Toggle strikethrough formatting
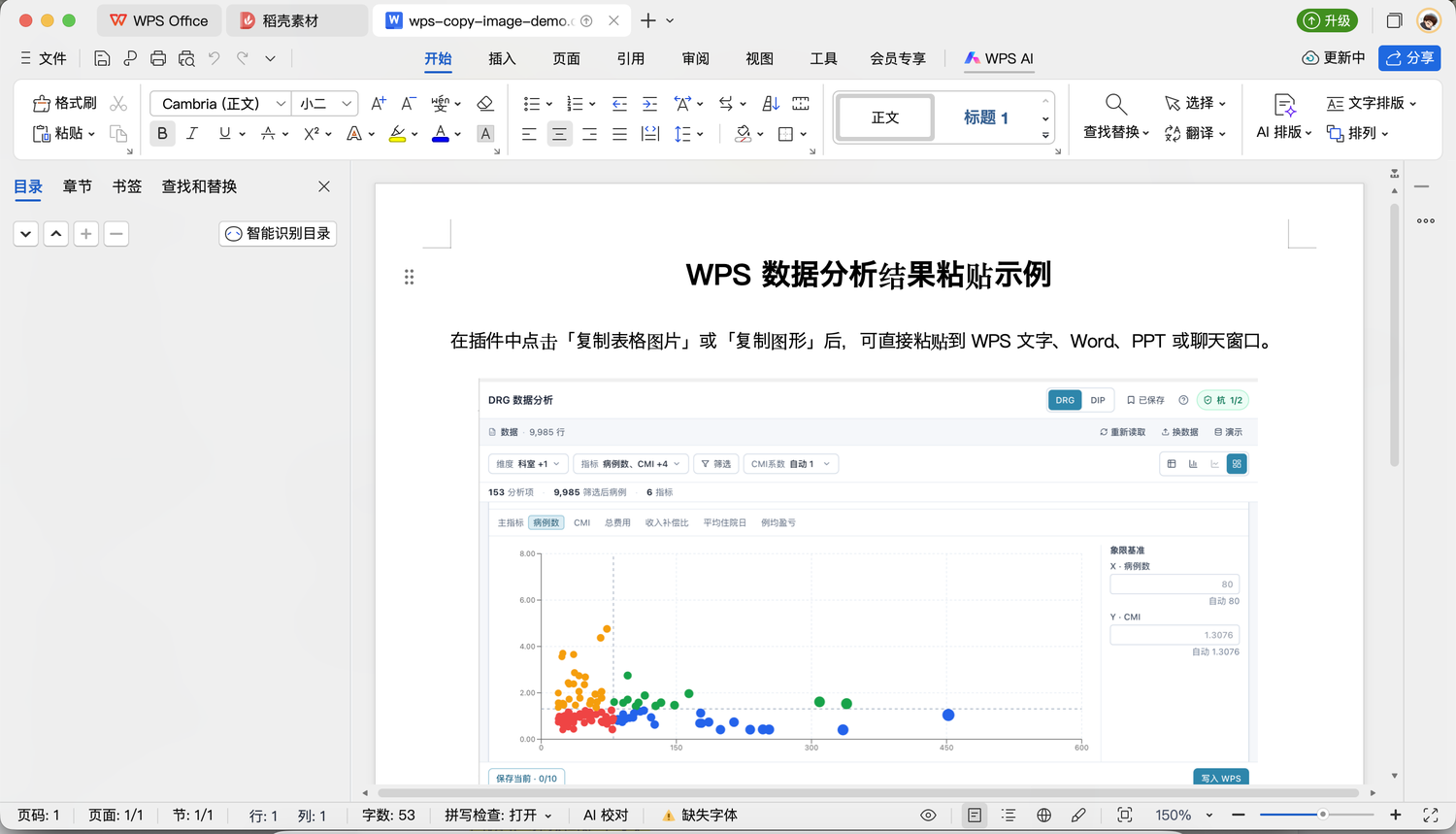 click(268, 133)
